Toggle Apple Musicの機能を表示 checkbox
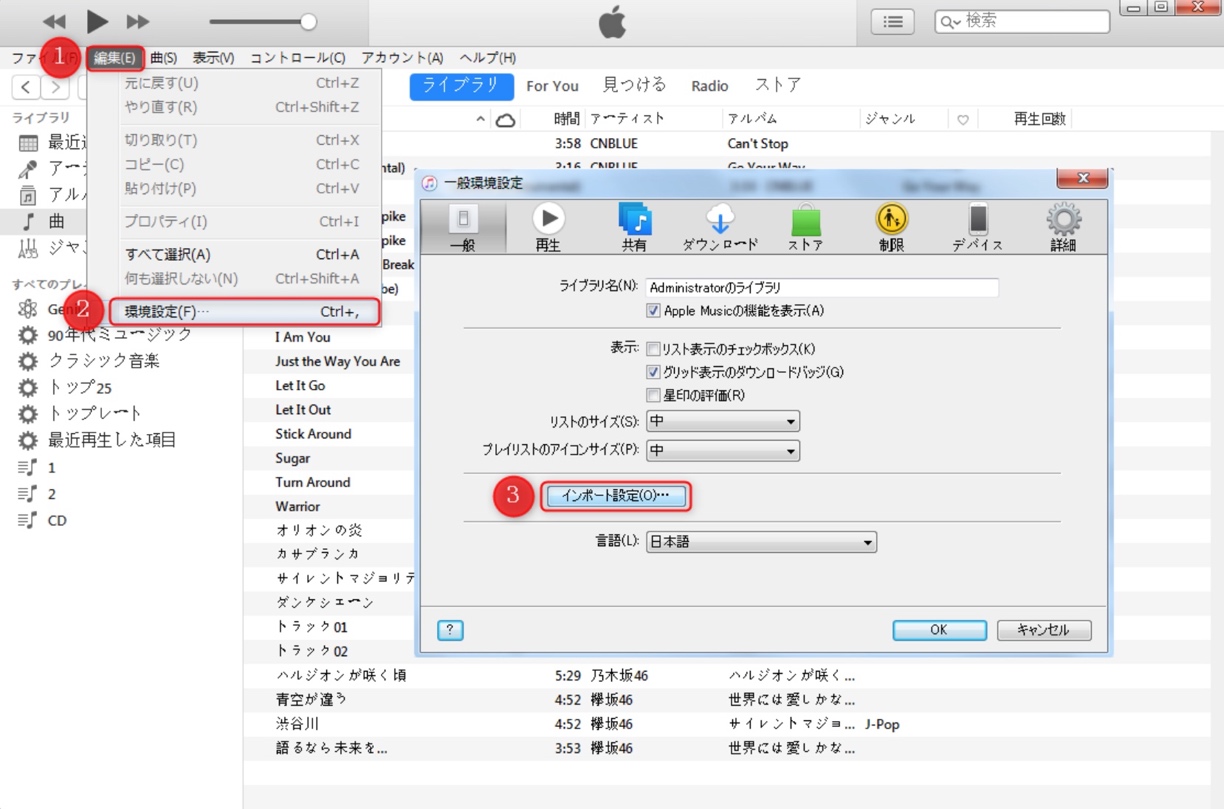1224x809 pixels. point(653,311)
